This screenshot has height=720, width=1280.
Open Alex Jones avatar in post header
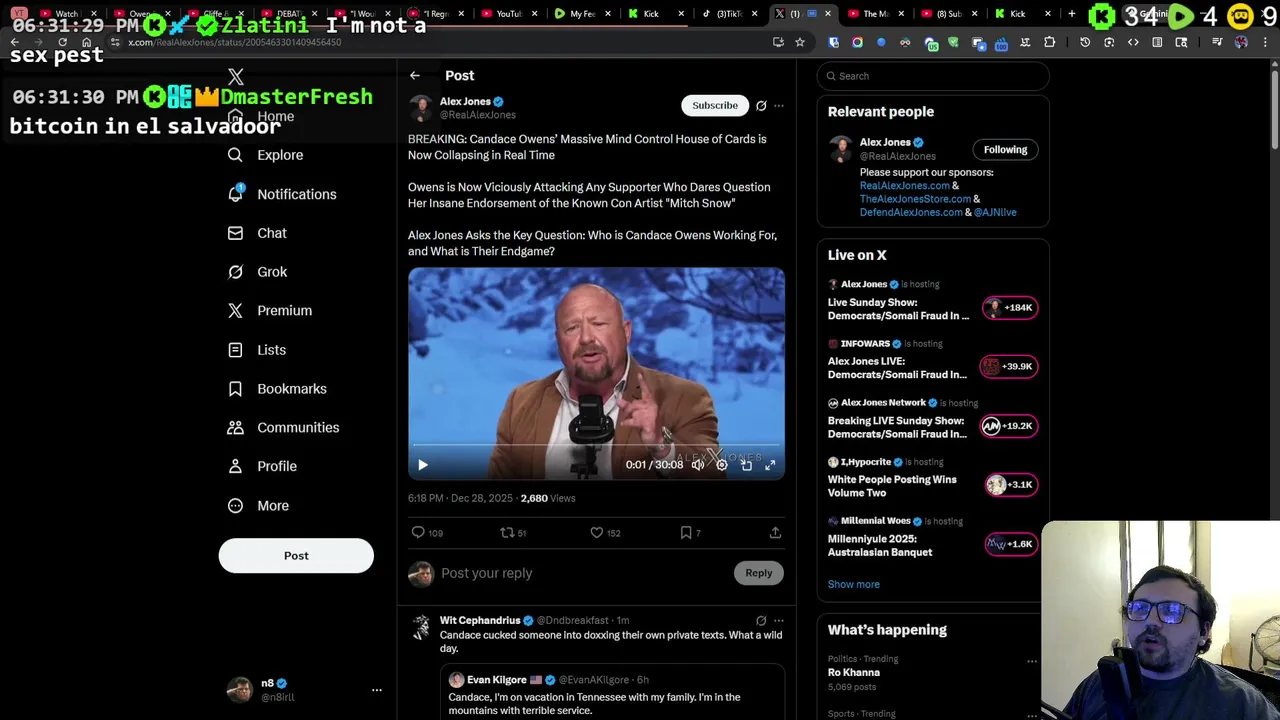pos(421,108)
